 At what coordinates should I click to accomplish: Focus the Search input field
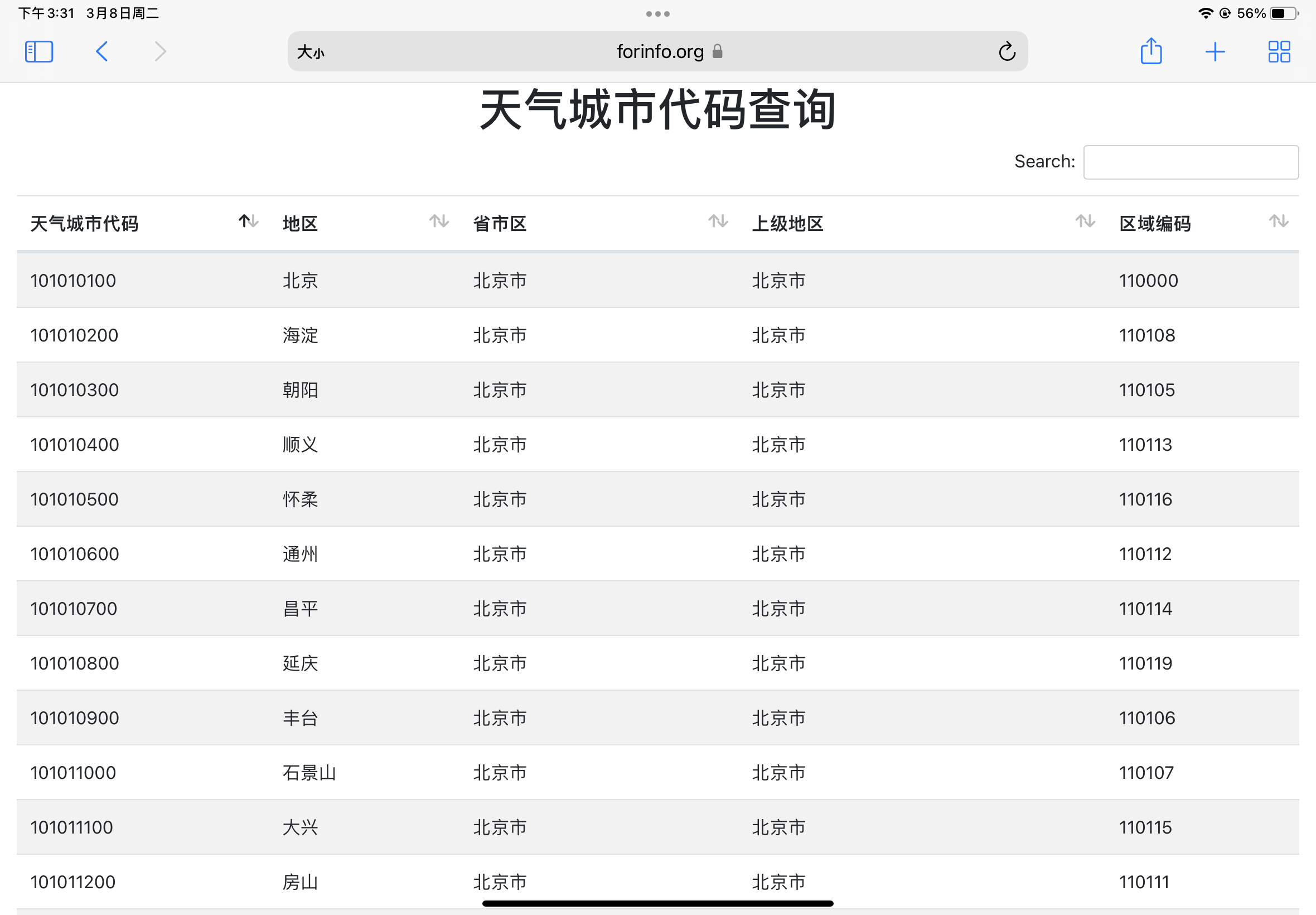click(1191, 162)
